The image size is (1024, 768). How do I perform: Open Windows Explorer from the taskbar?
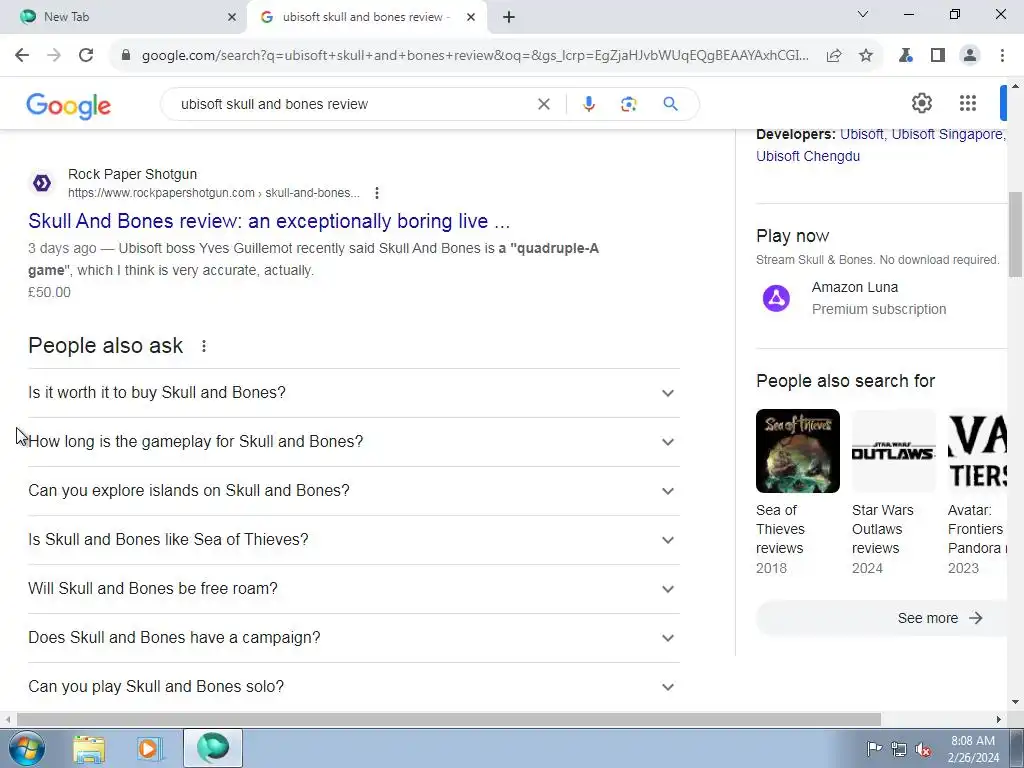pos(89,748)
